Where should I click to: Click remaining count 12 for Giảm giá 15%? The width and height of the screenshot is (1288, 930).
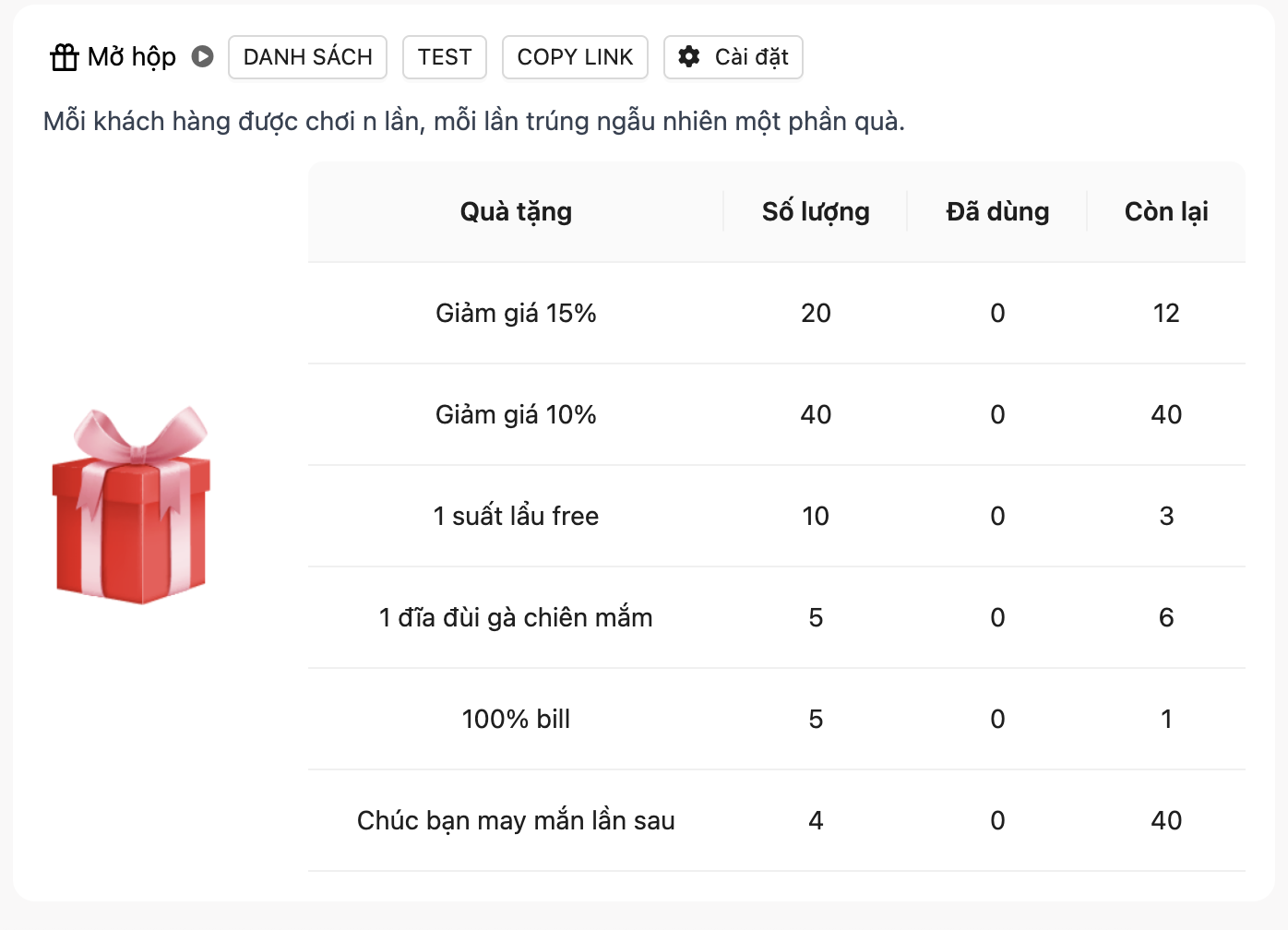(x=1166, y=314)
